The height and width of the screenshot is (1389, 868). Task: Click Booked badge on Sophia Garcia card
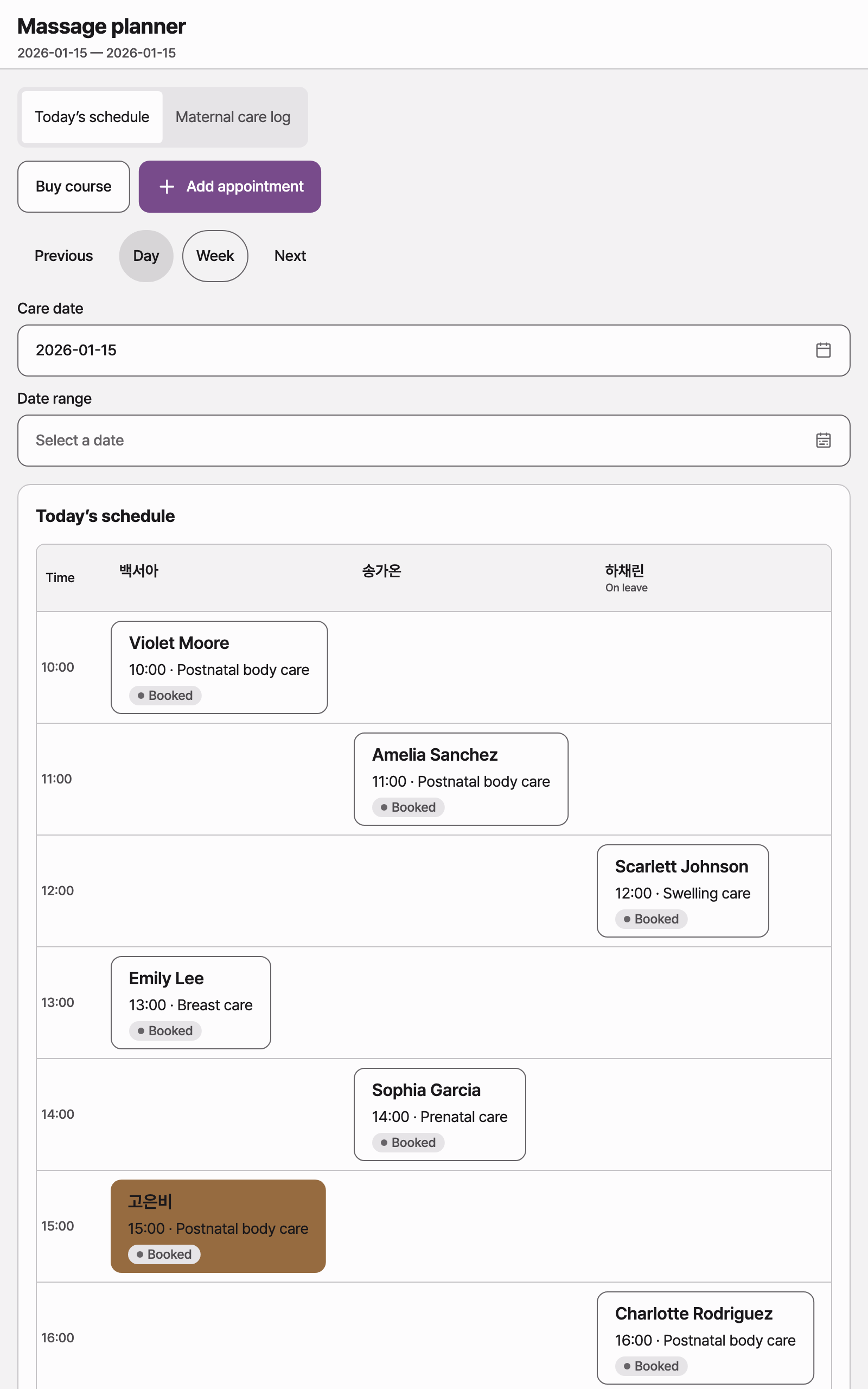[408, 1143]
